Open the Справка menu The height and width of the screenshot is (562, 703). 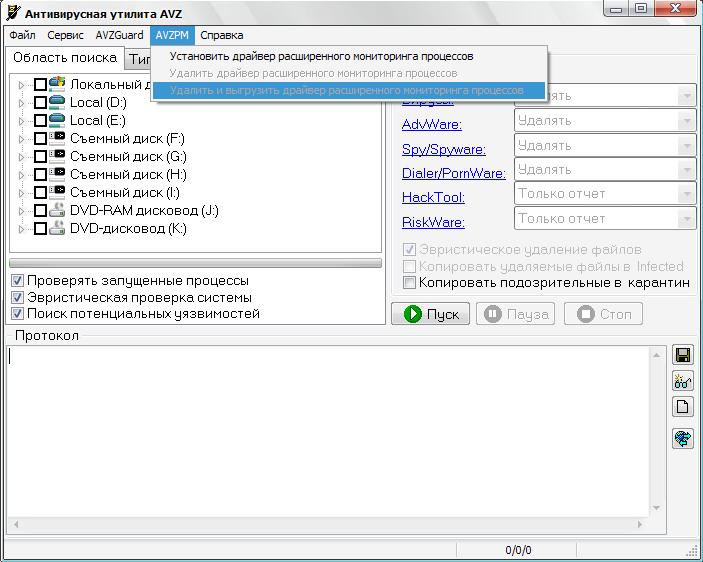pos(221,35)
